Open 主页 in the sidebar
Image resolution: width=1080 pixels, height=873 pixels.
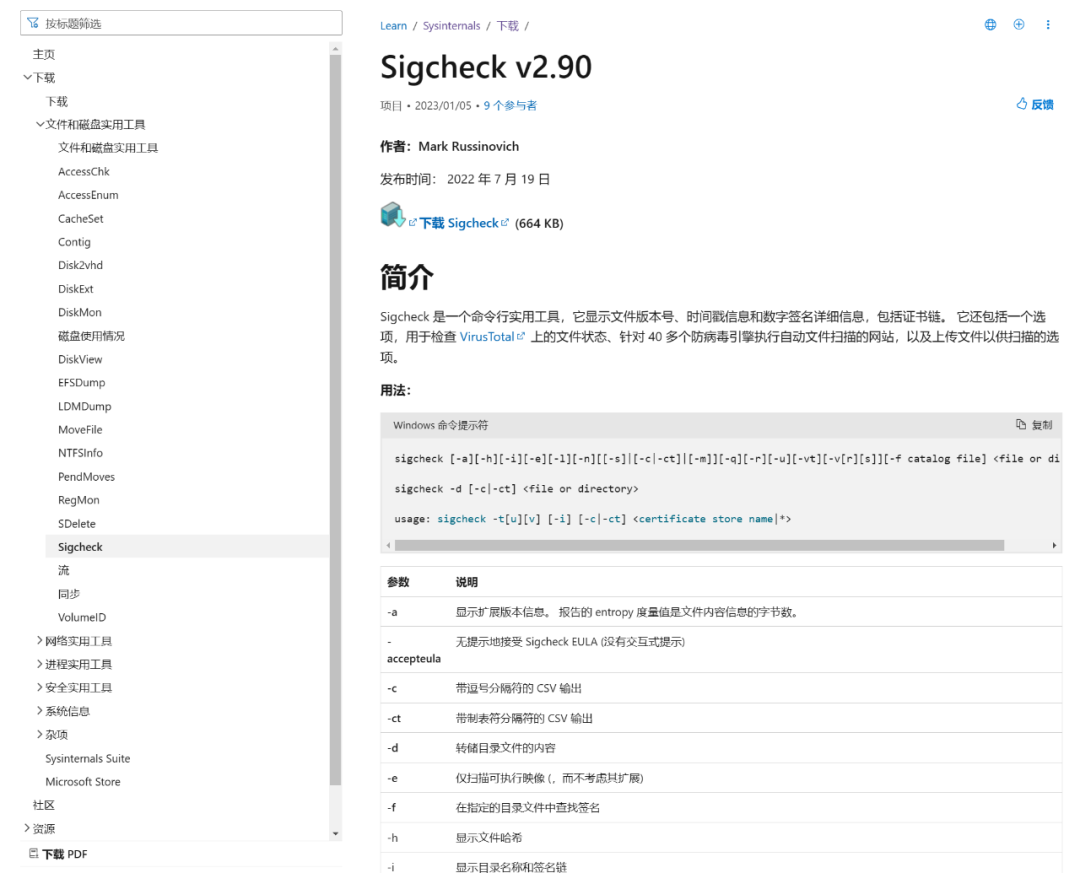[x=44, y=54]
